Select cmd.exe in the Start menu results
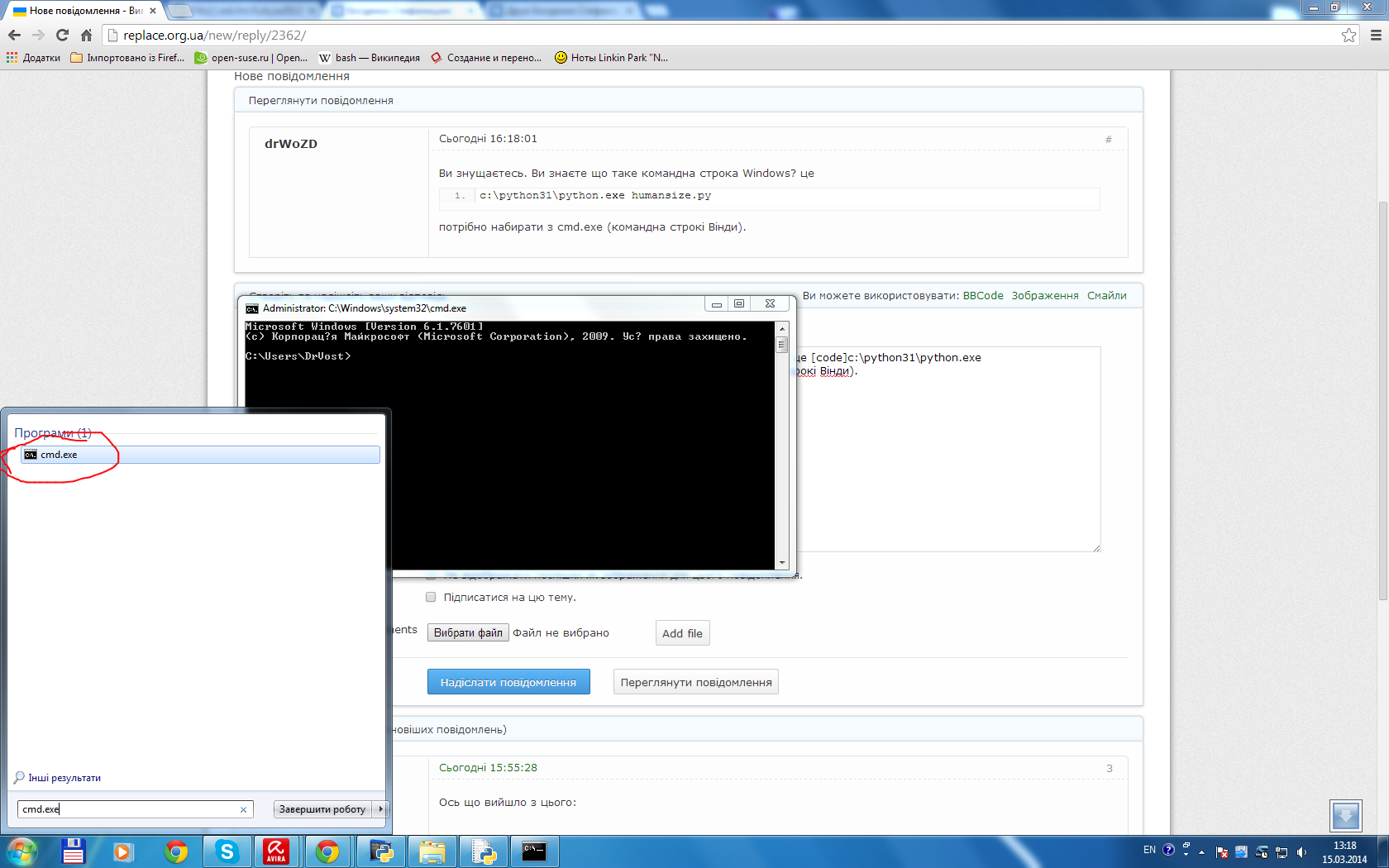The width and height of the screenshot is (1389, 868). click(x=59, y=455)
